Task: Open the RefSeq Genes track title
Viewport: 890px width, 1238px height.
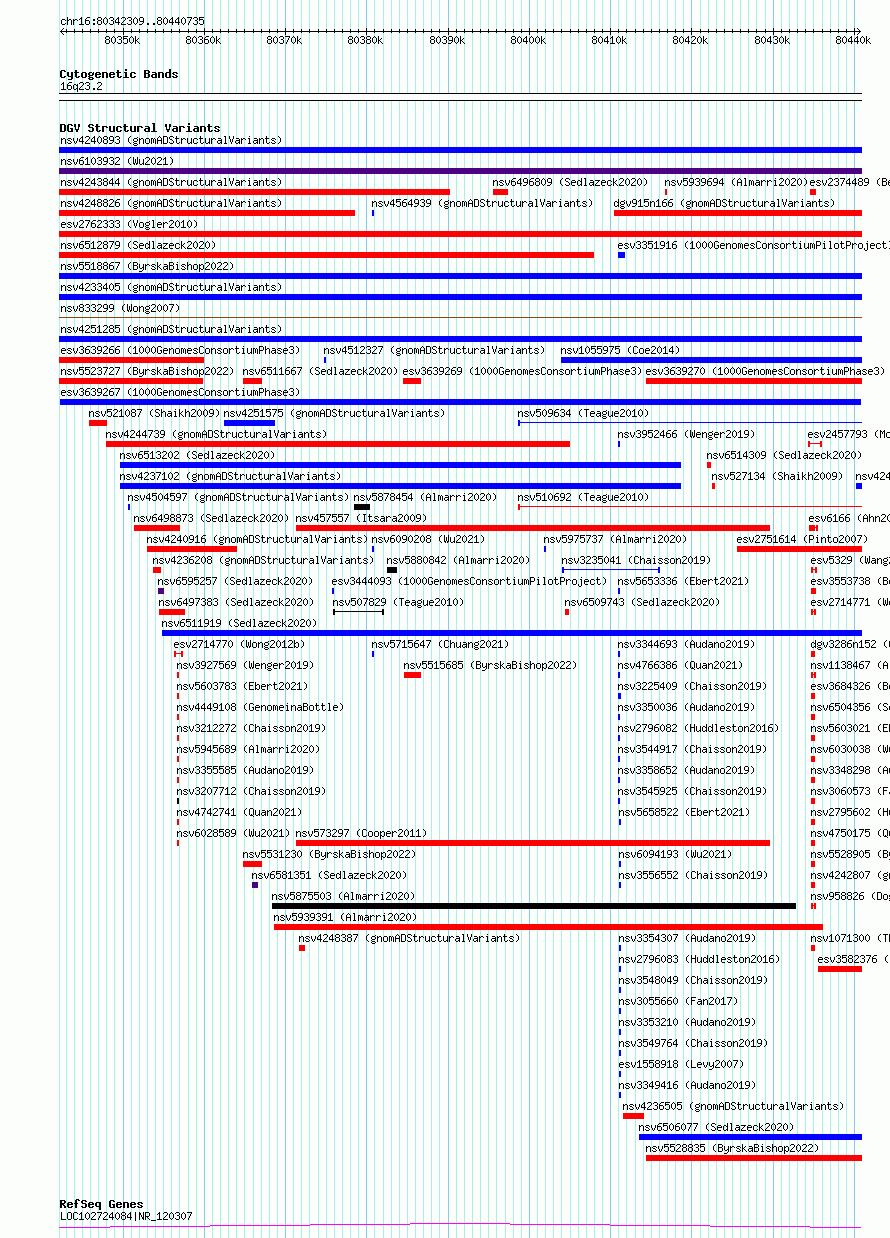Action: (x=101, y=1204)
